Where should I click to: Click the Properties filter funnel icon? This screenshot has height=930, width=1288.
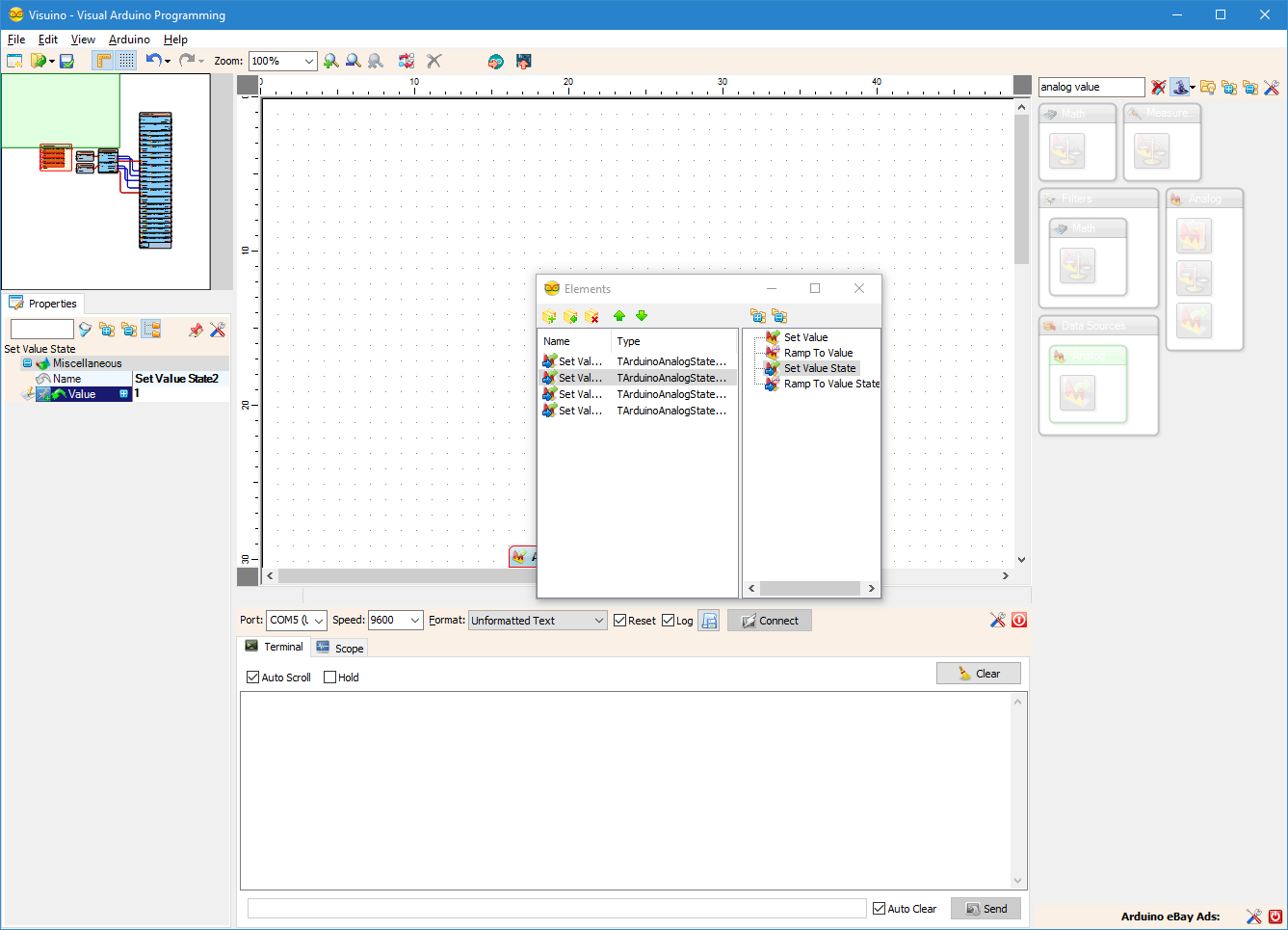(85, 330)
